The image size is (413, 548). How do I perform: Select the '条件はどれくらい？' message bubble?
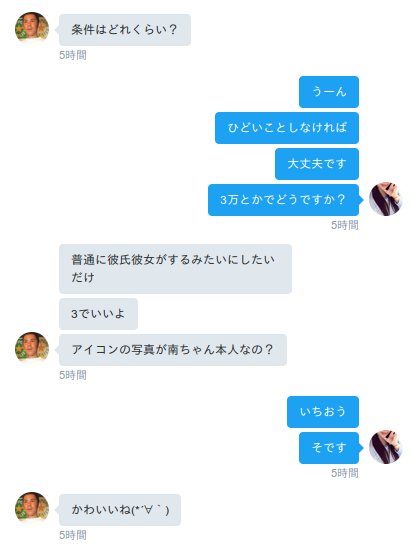tap(125, 30)
